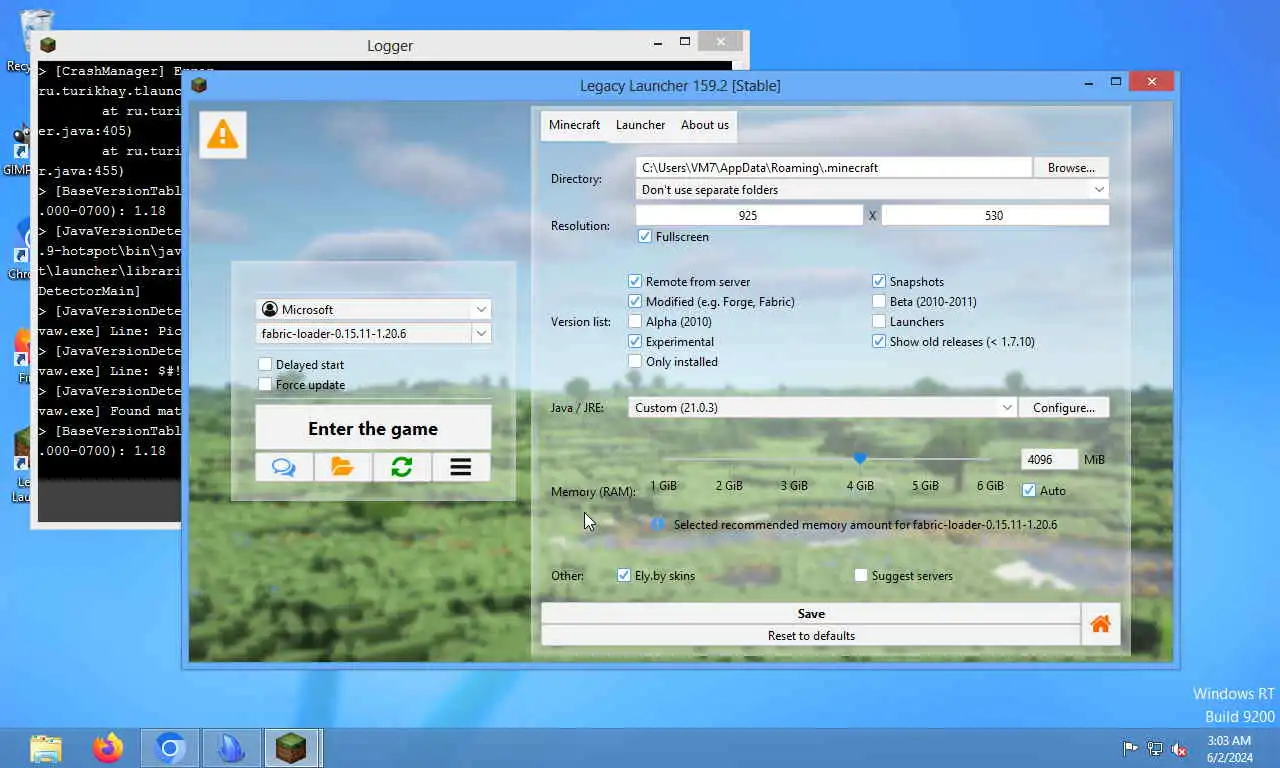Check the Launchers checkbox

pyautogui.click(x=879, y=322)
